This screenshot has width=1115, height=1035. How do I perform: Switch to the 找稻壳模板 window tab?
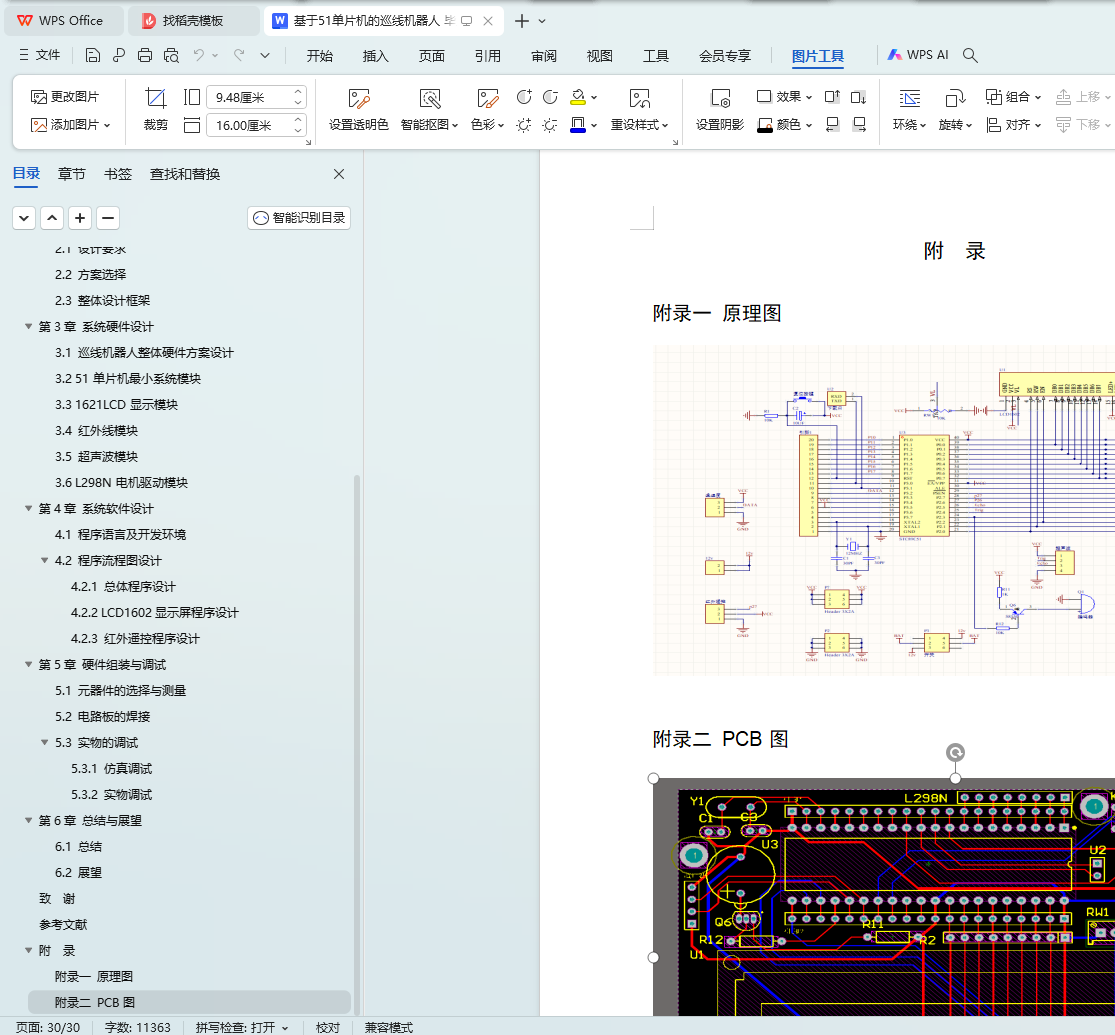click(x=193, y=21)
